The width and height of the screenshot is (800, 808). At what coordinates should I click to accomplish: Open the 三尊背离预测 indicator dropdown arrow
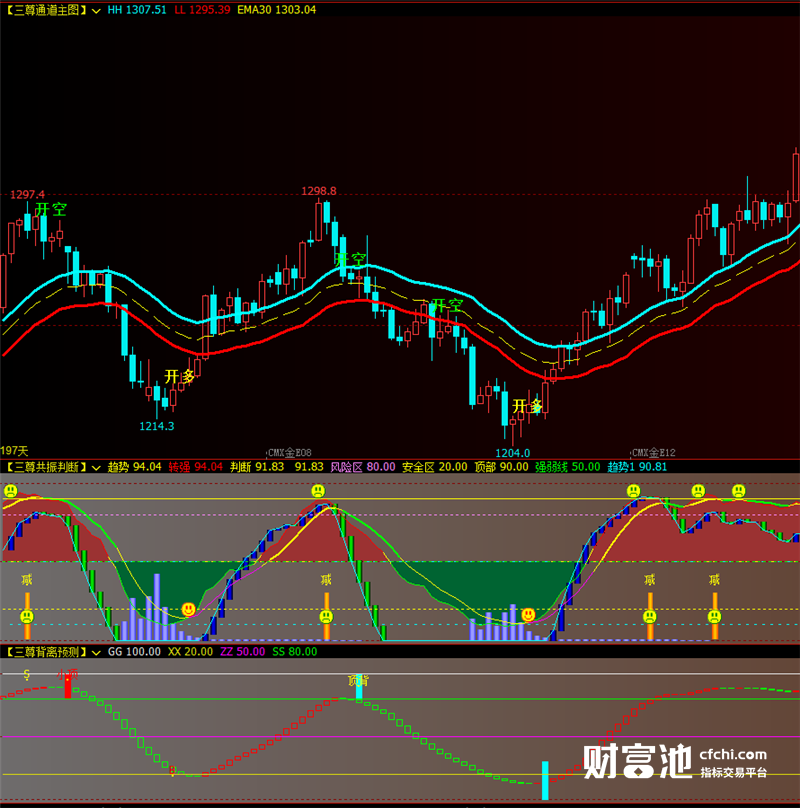coord(96,652)
